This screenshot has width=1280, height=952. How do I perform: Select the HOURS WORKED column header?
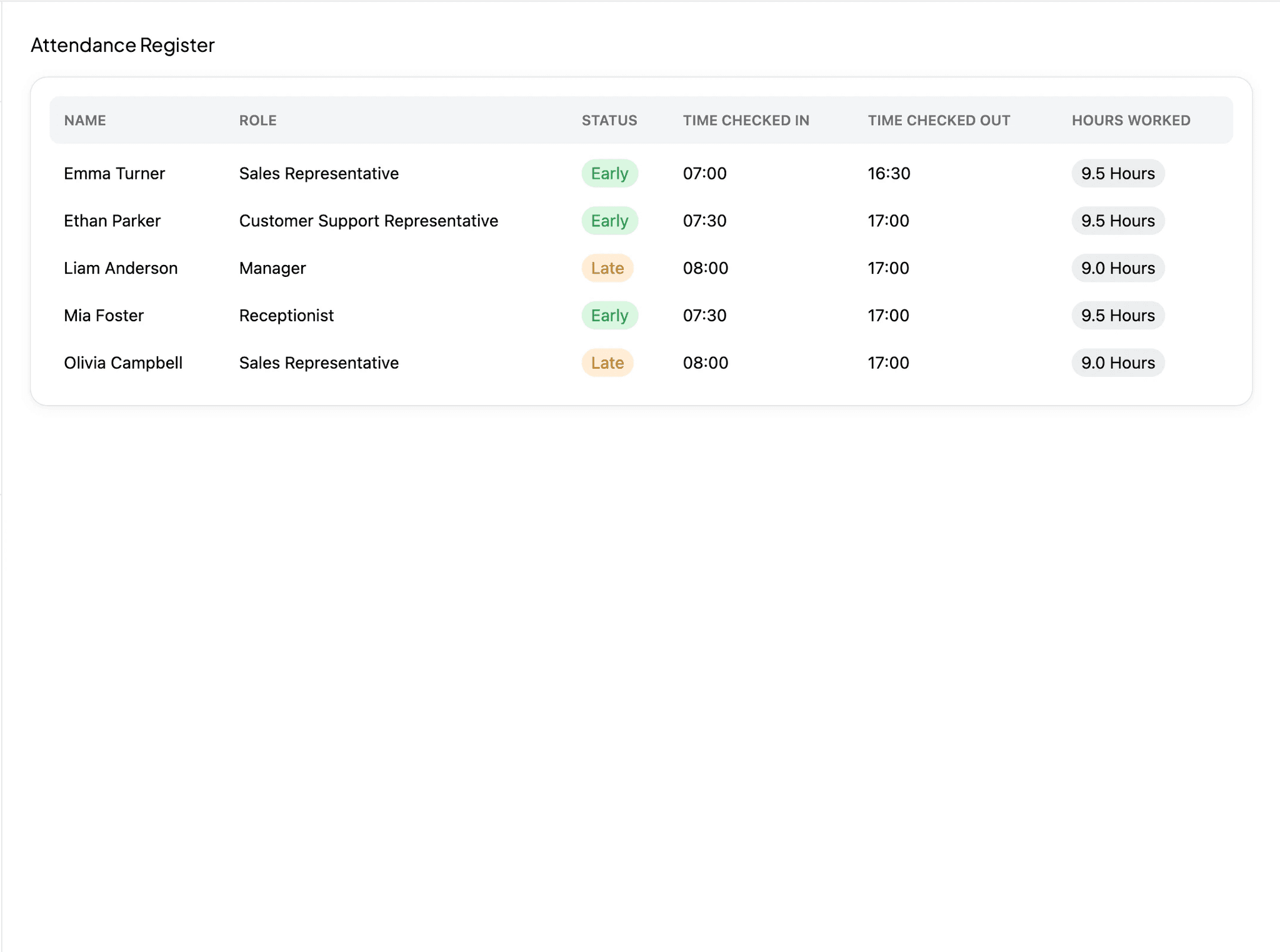point(1130,120)
